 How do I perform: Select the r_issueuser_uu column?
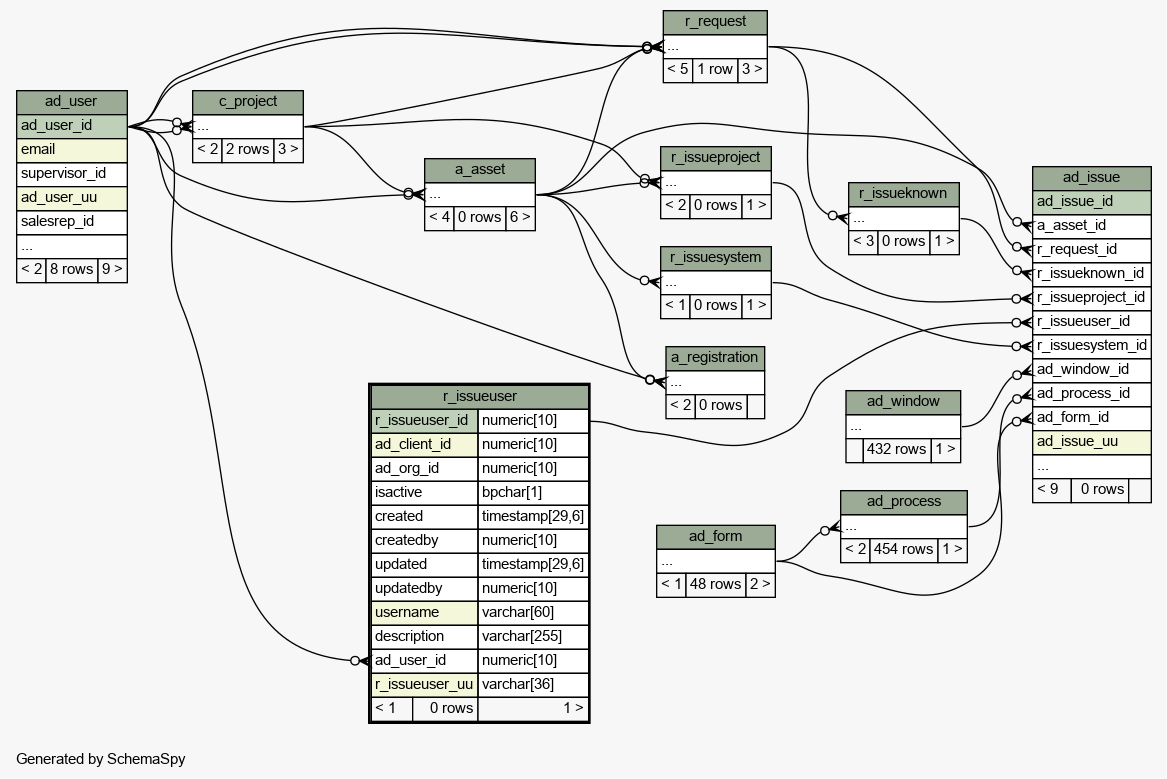click(424, 685)
